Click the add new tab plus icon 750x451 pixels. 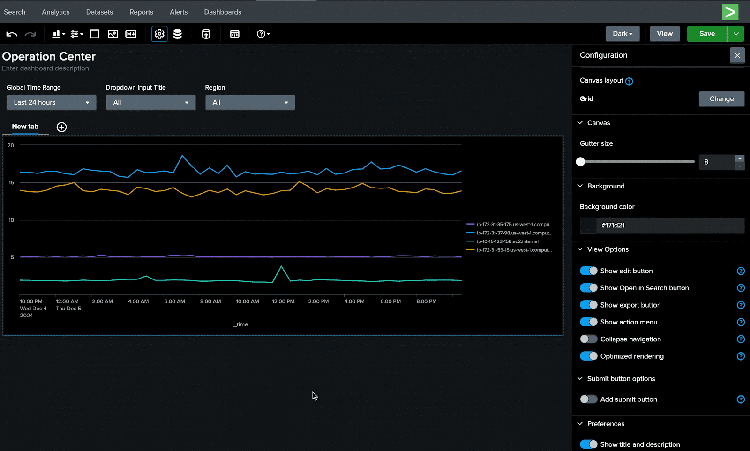(62, 127)
